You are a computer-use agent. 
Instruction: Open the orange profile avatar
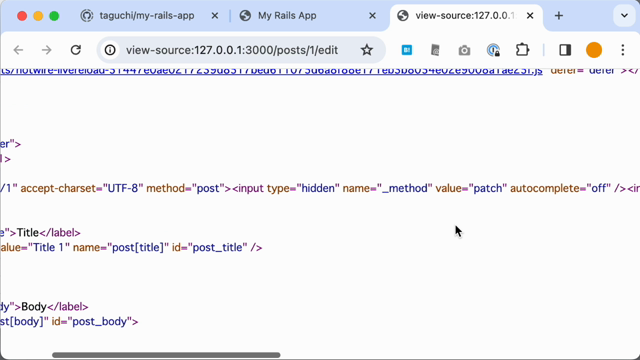click(594, 50)
